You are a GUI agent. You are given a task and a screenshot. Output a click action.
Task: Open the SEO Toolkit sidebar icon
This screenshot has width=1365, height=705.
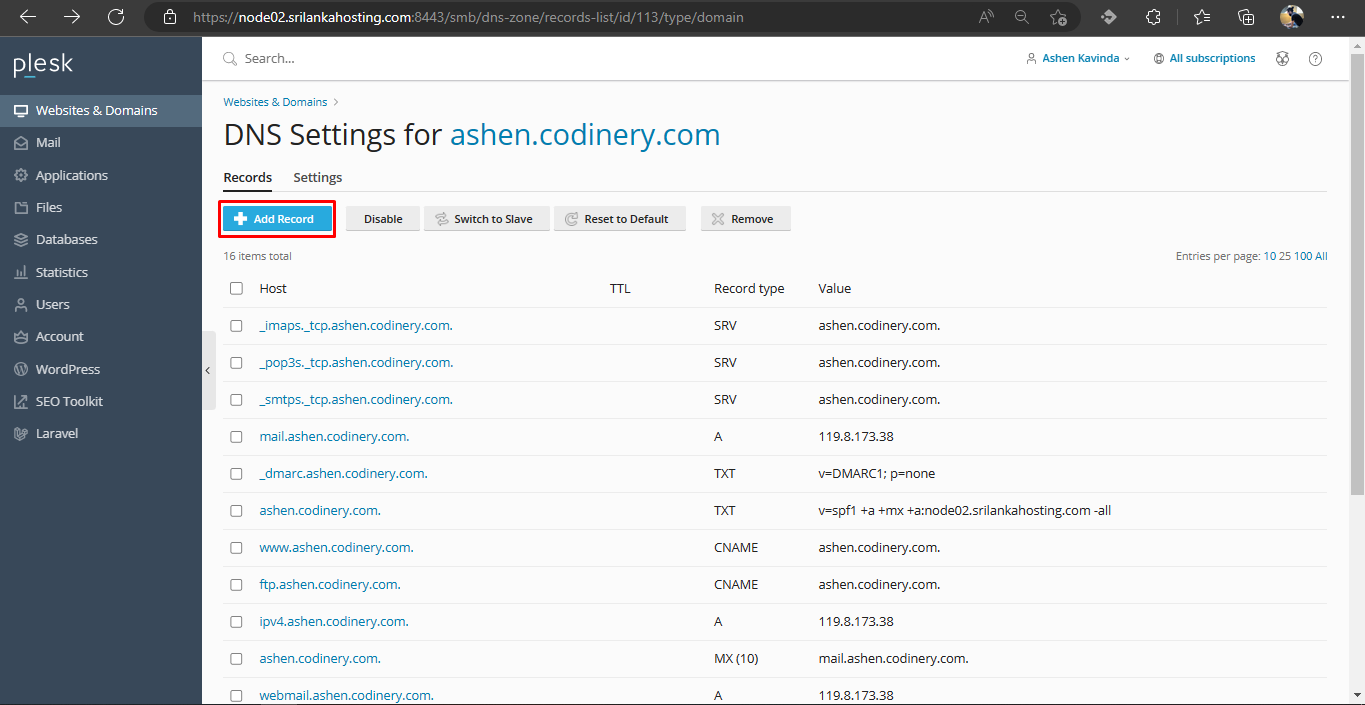tap(20, 402)
